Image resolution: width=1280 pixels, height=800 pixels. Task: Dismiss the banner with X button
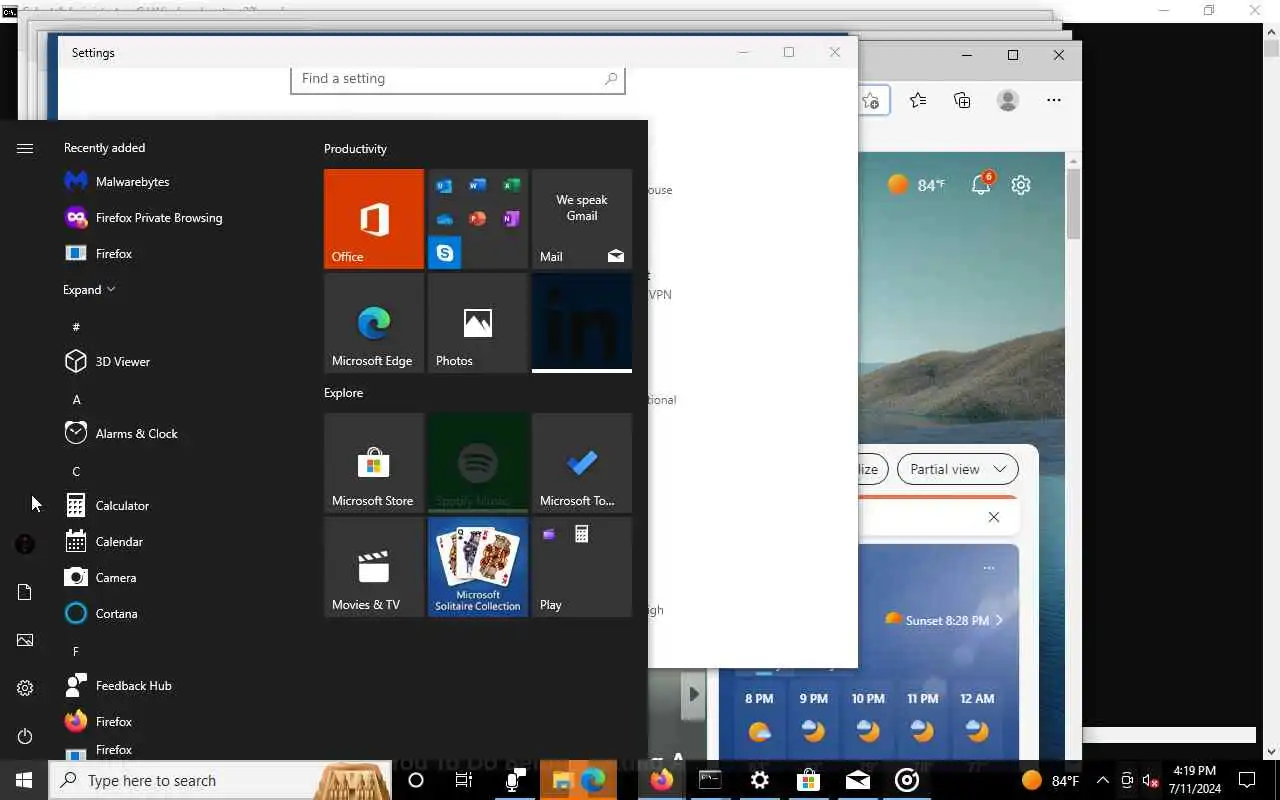click(993, 517)
